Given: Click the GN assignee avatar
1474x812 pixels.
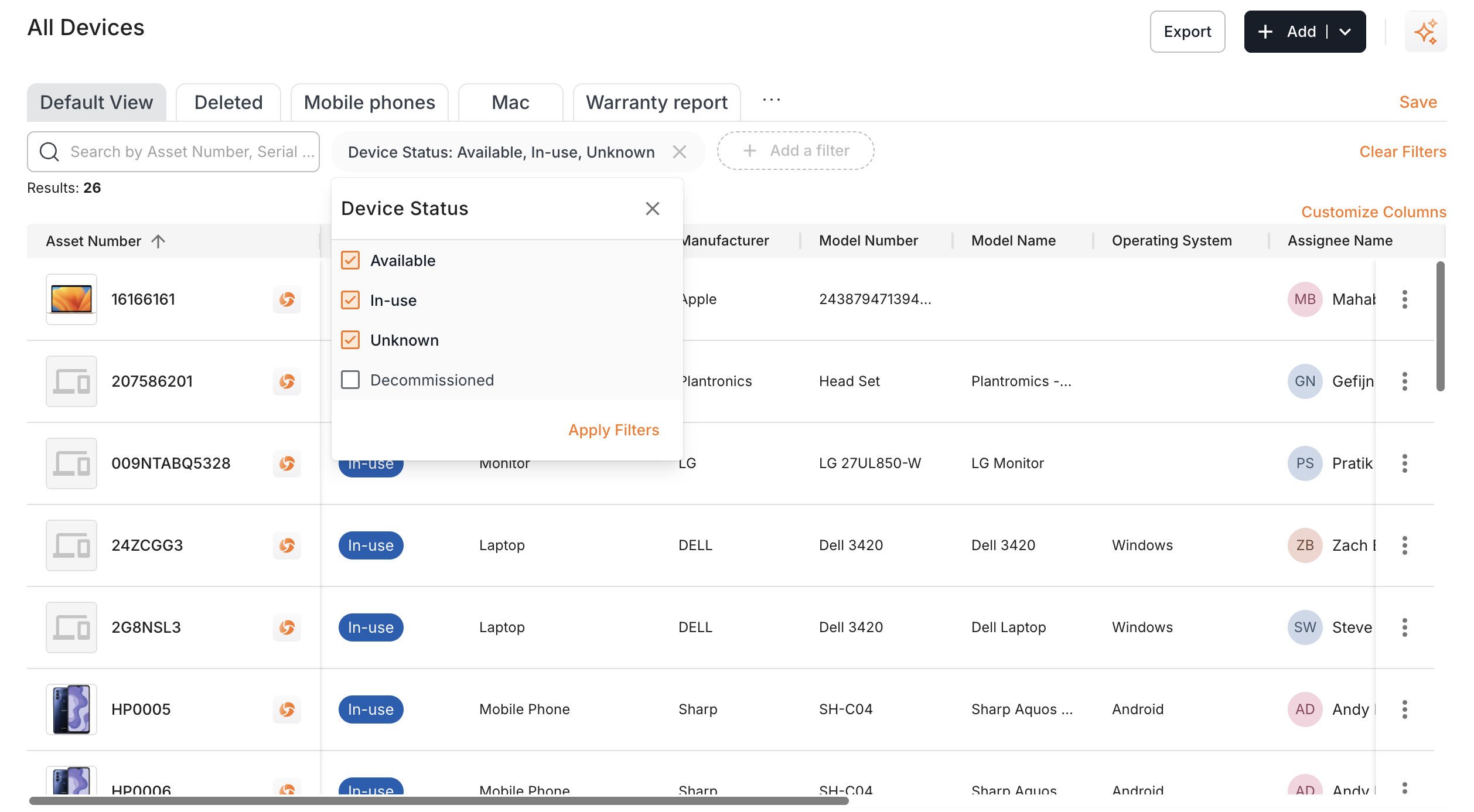Looking at the screenshot, I should click(1305, 381).
